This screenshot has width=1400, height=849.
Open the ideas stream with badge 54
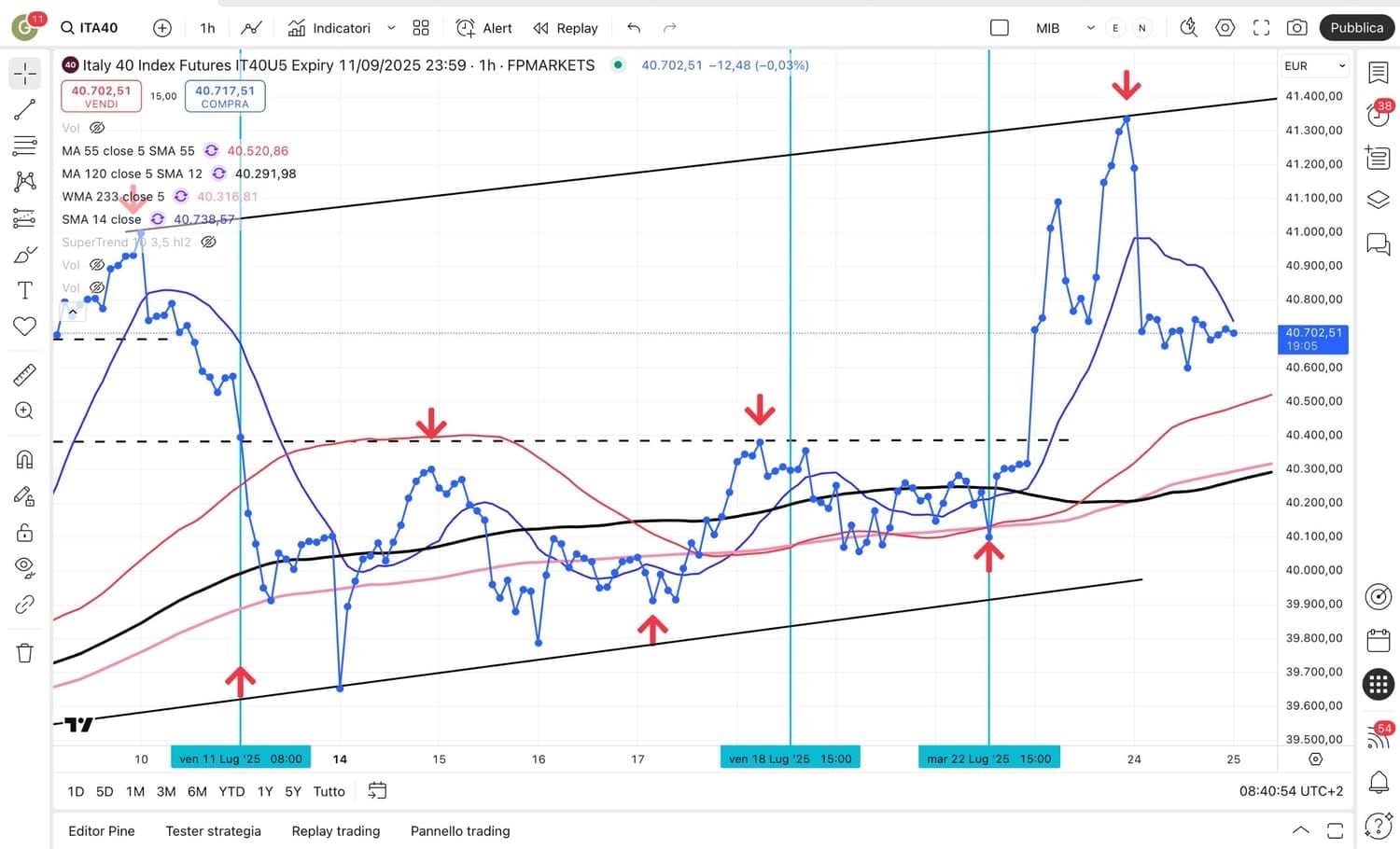coord(1379,735)
